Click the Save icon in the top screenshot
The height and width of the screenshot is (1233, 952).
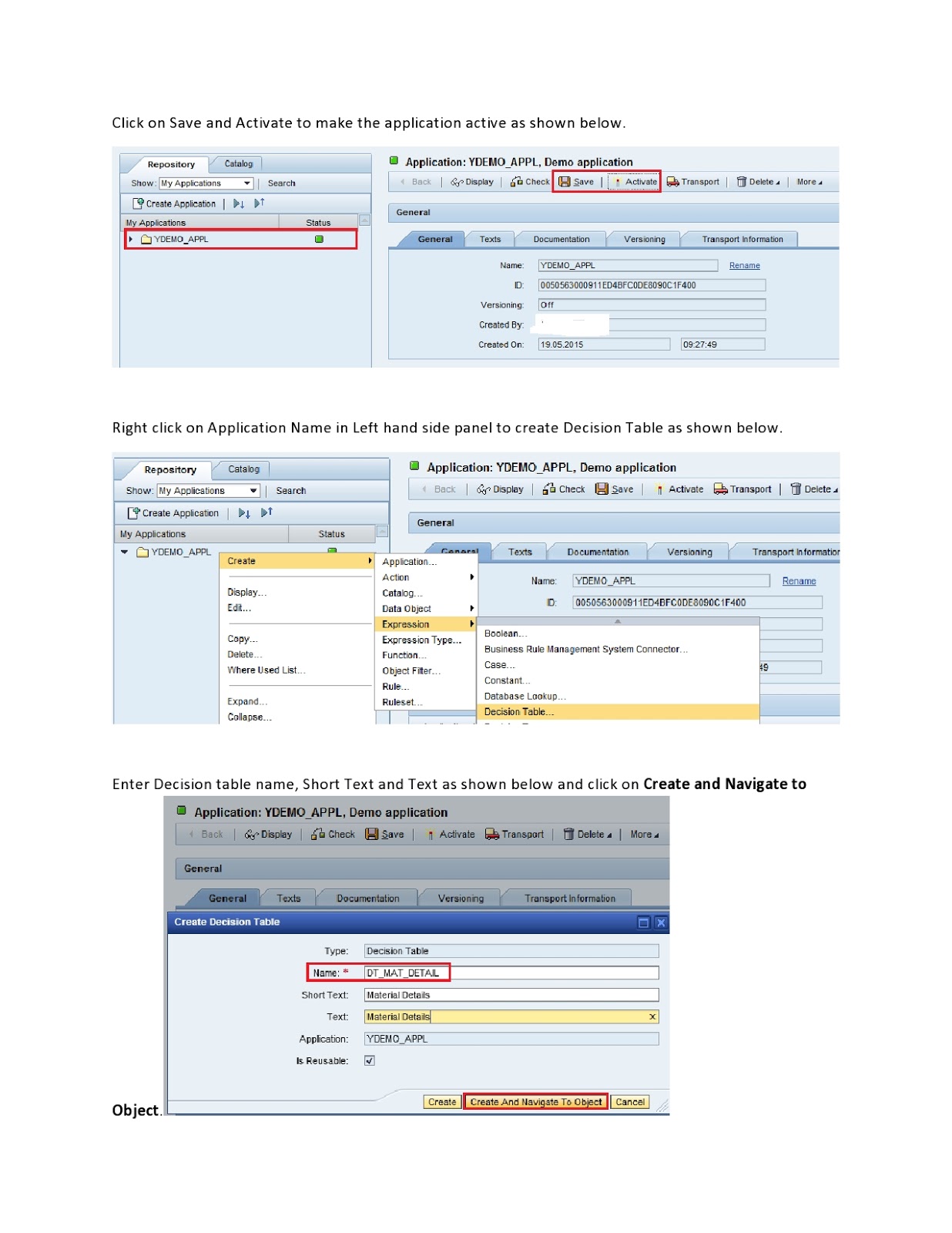pyautogui.click(x=564, y=182)
